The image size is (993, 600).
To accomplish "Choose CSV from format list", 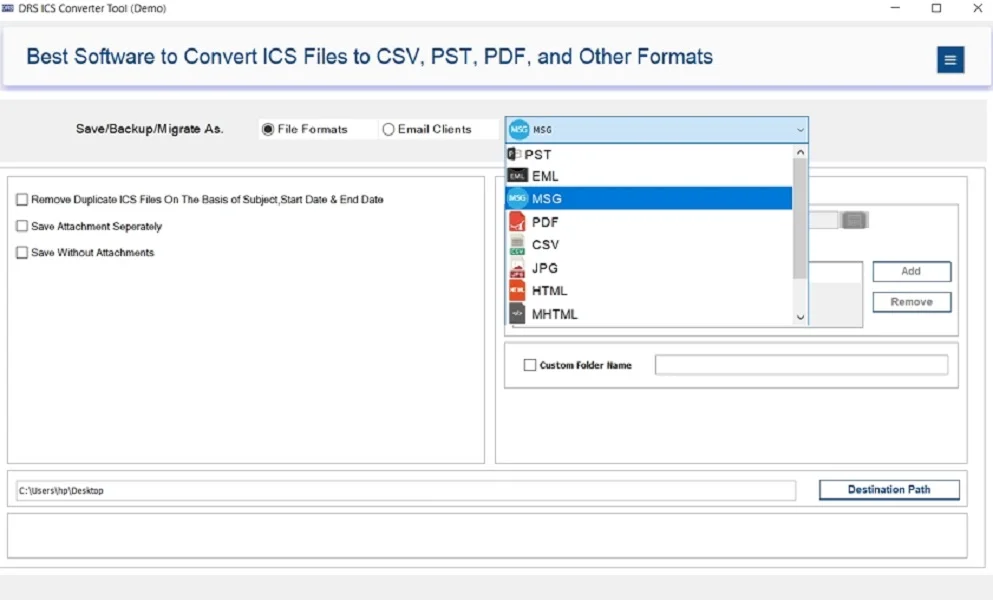I will pyautogui.click(x=648, y=245).
